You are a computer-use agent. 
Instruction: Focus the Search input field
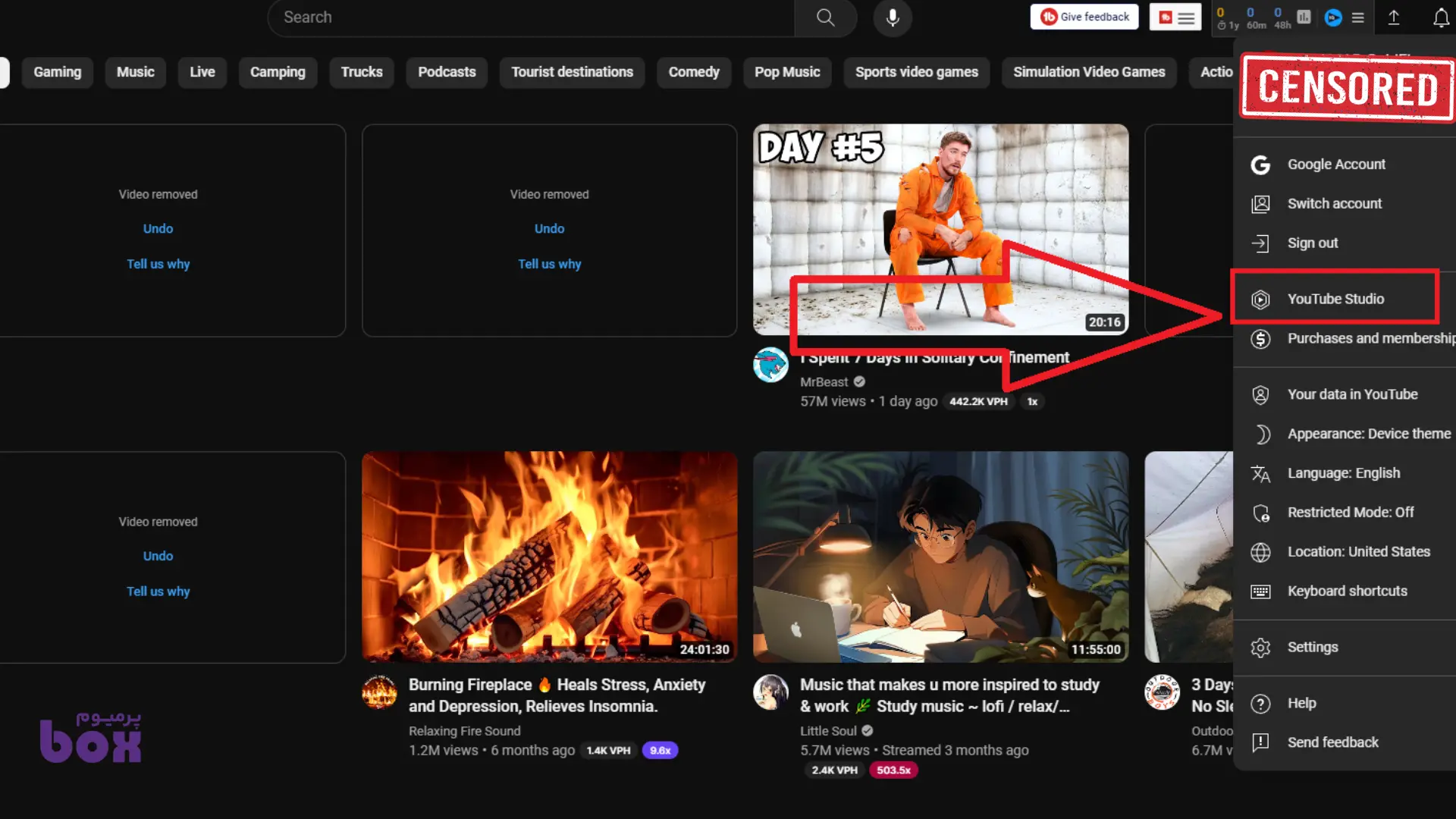[x=531, y=17]
